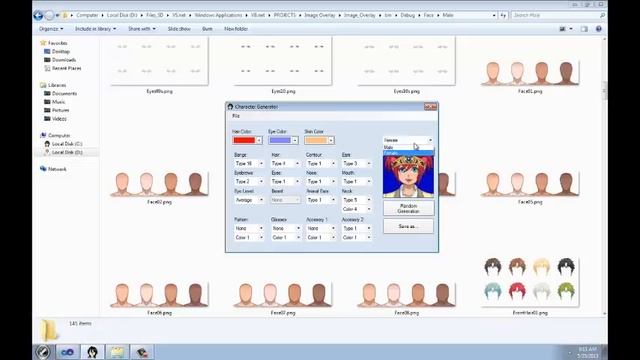This screenshot has width=640, height=360.
Task: Expand the Hair type dropdown
Action: [x=297, y=163]
